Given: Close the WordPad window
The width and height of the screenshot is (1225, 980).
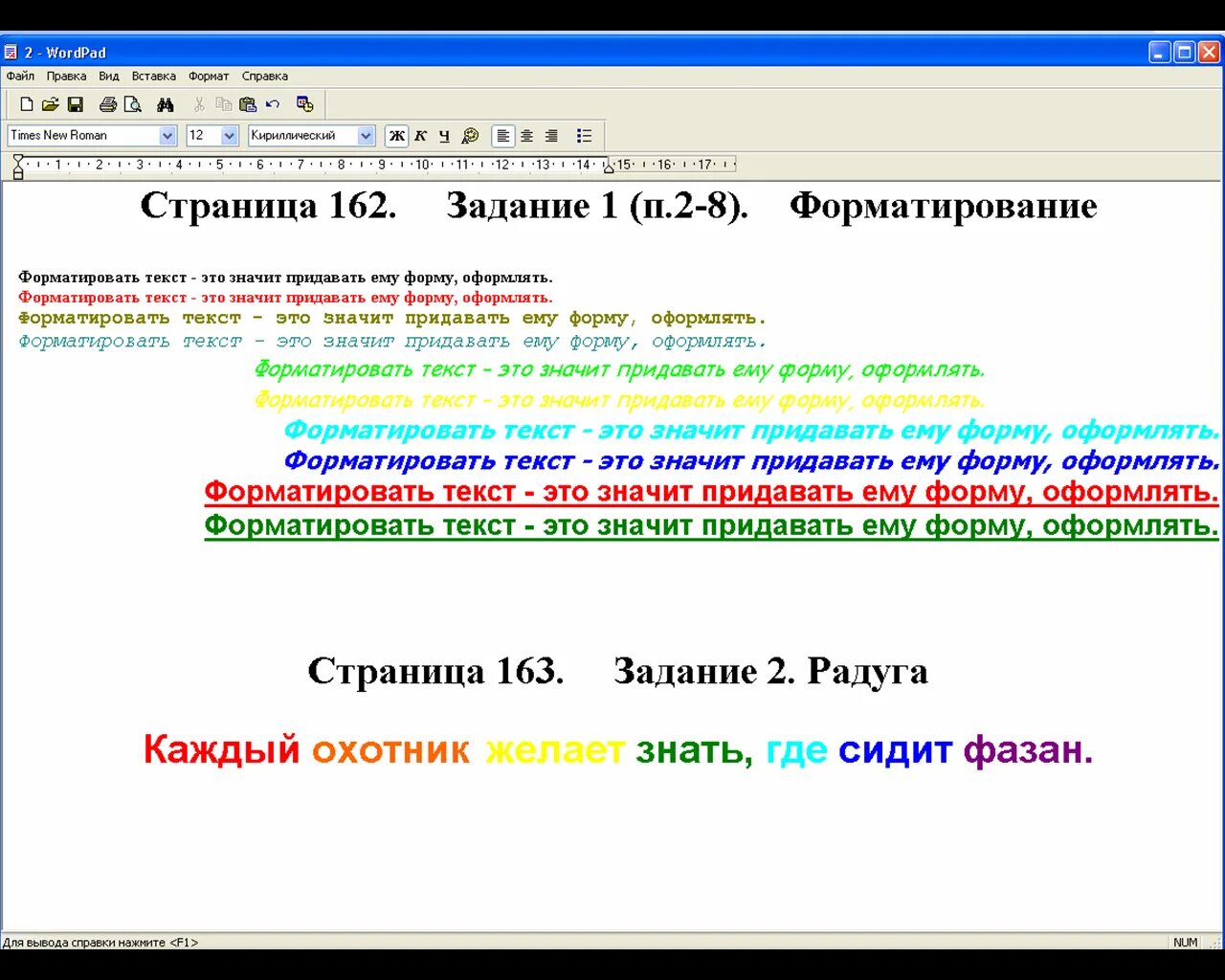Looking at the screenshot, I should (x=1210, y=53).
